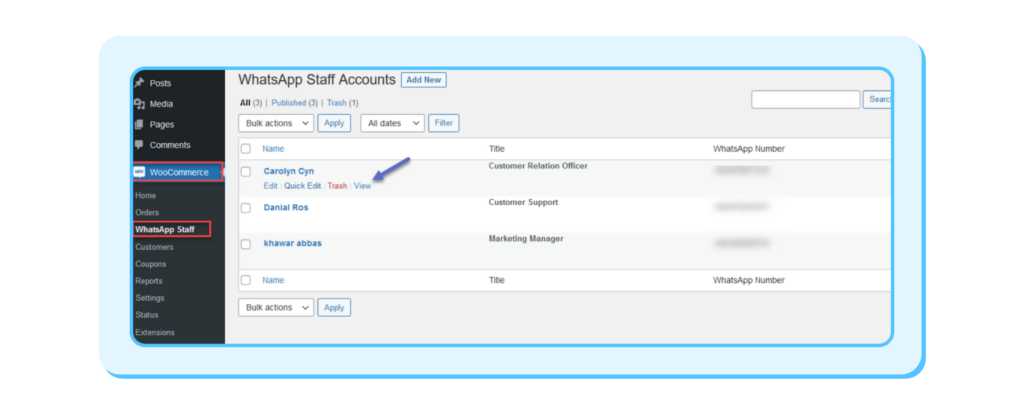The width and height of the screenshot is (1024, 414).
Task: Expand the All dates filter dropdown
Action: tap(392, 123)
